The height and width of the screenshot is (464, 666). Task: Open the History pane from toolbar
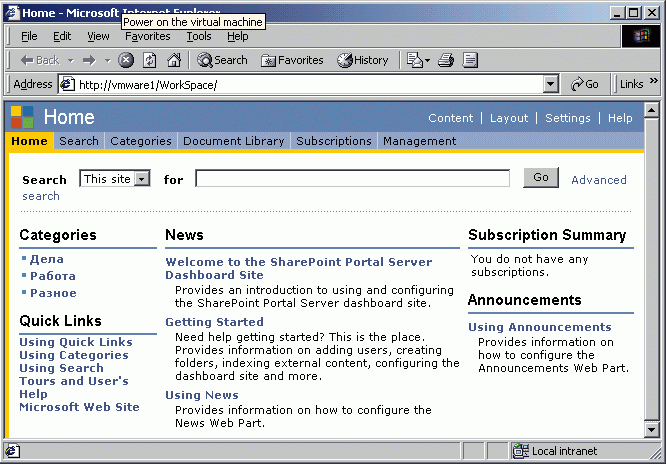point(363,60)
